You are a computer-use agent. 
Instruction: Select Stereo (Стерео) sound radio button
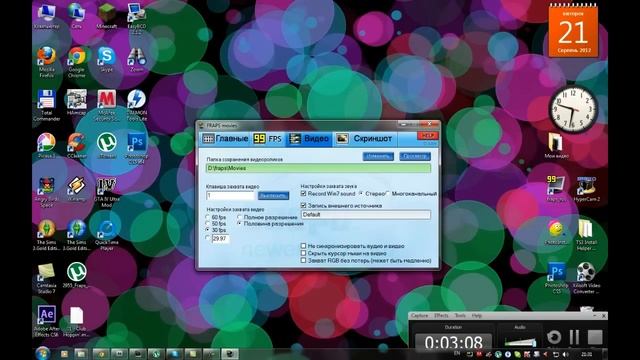[361, 193]
